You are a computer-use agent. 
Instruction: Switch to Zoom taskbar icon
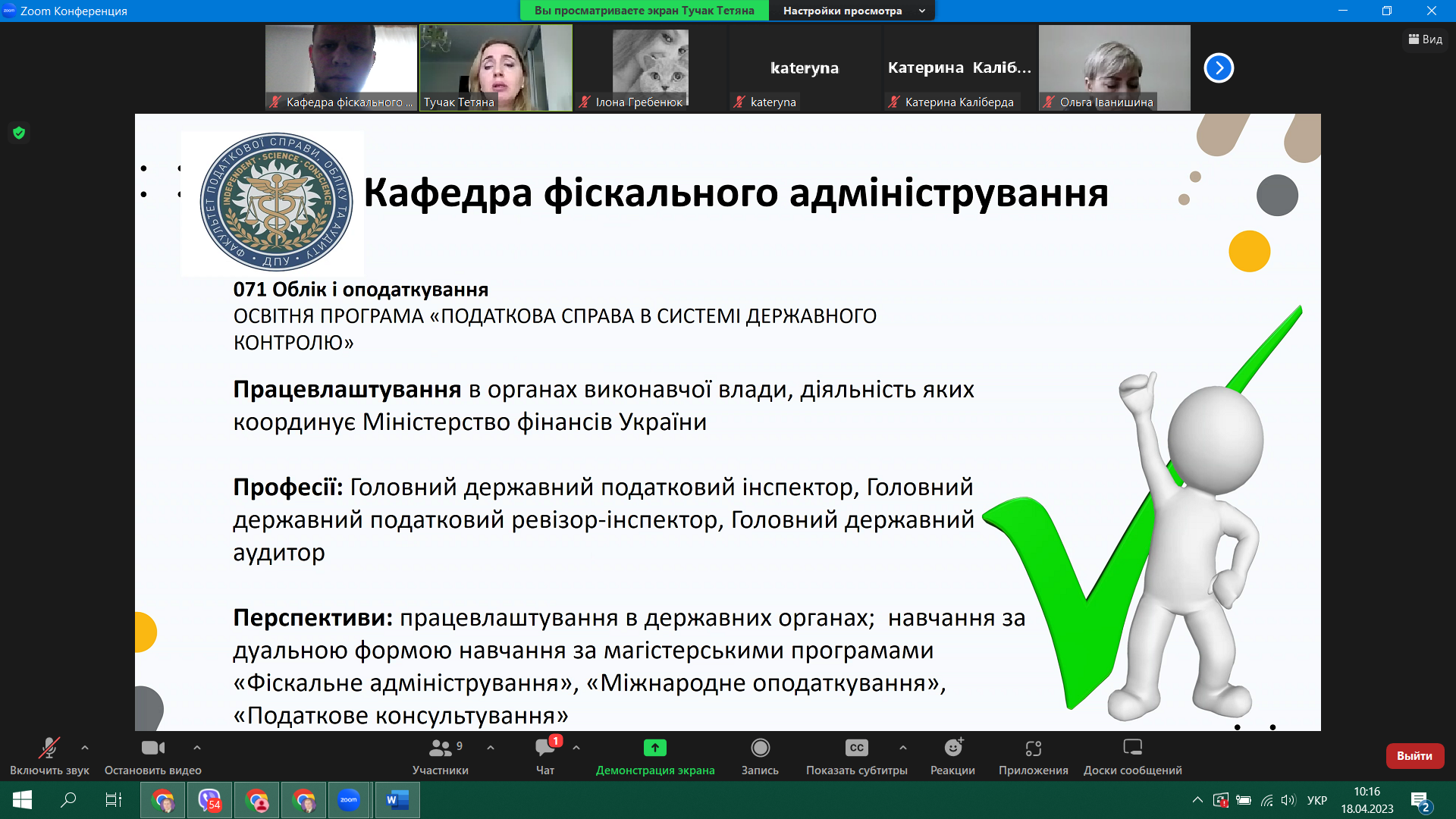tap(349, 800)
